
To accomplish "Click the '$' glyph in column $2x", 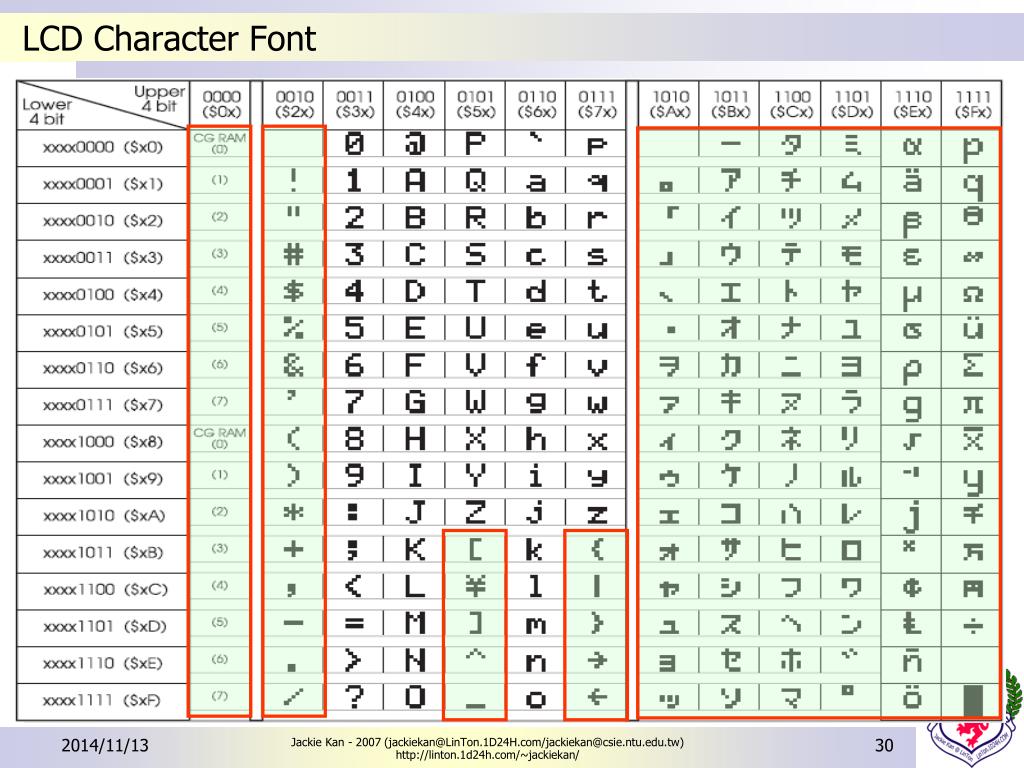I will point(293,291).
